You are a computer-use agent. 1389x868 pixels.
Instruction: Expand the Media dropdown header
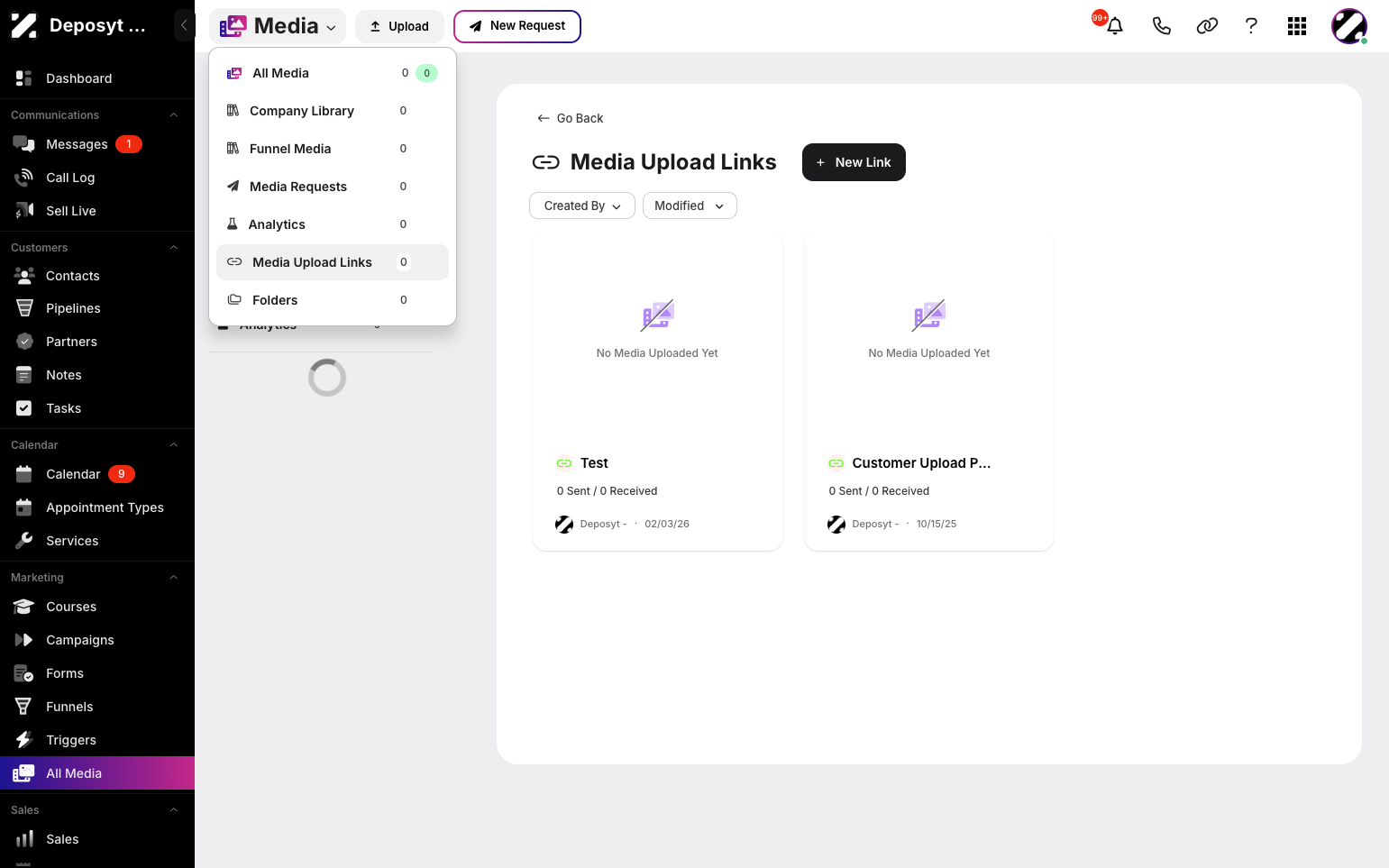278,26
